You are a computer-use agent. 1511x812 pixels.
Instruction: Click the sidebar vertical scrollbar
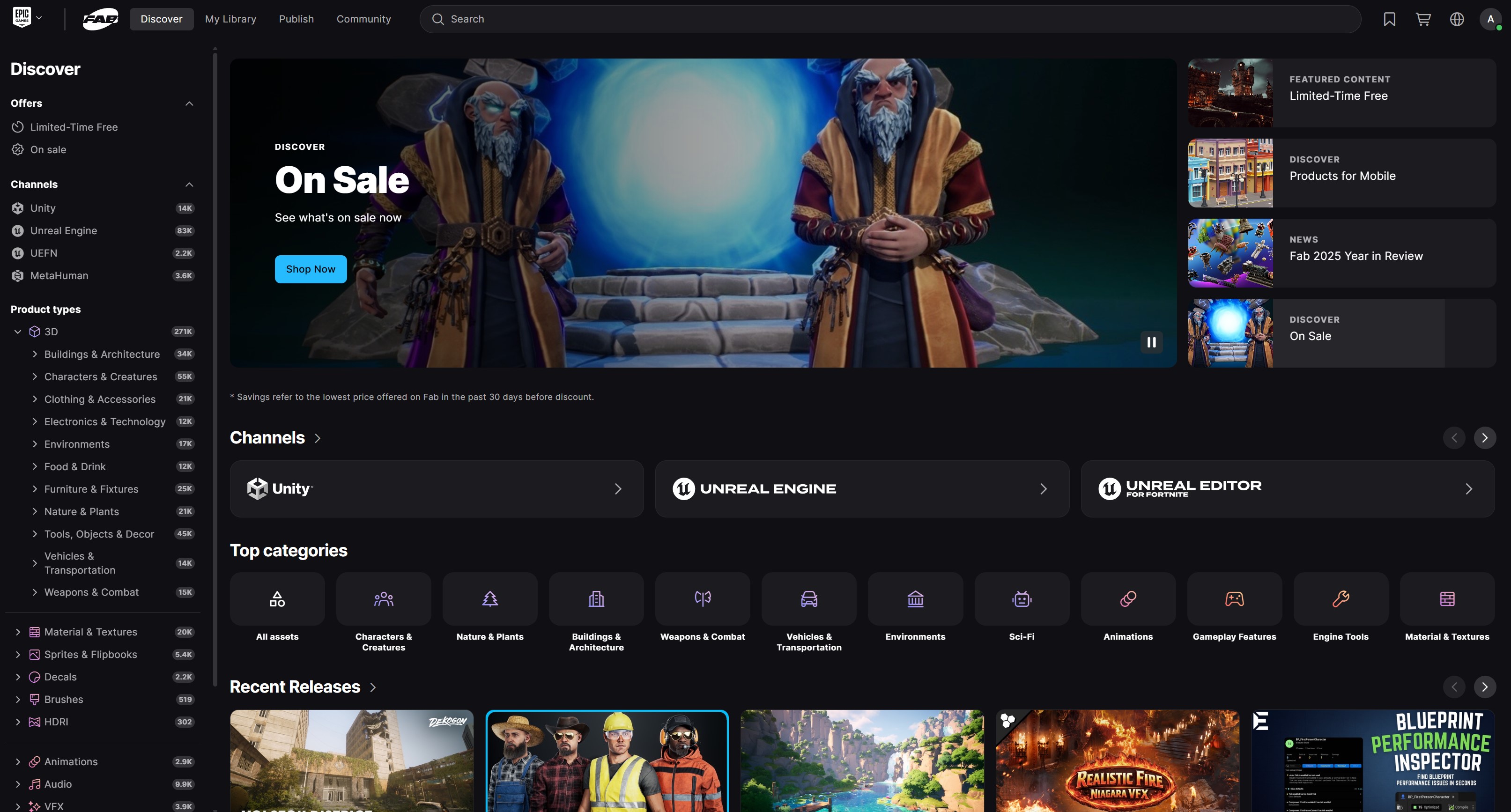tap(215, 369)
